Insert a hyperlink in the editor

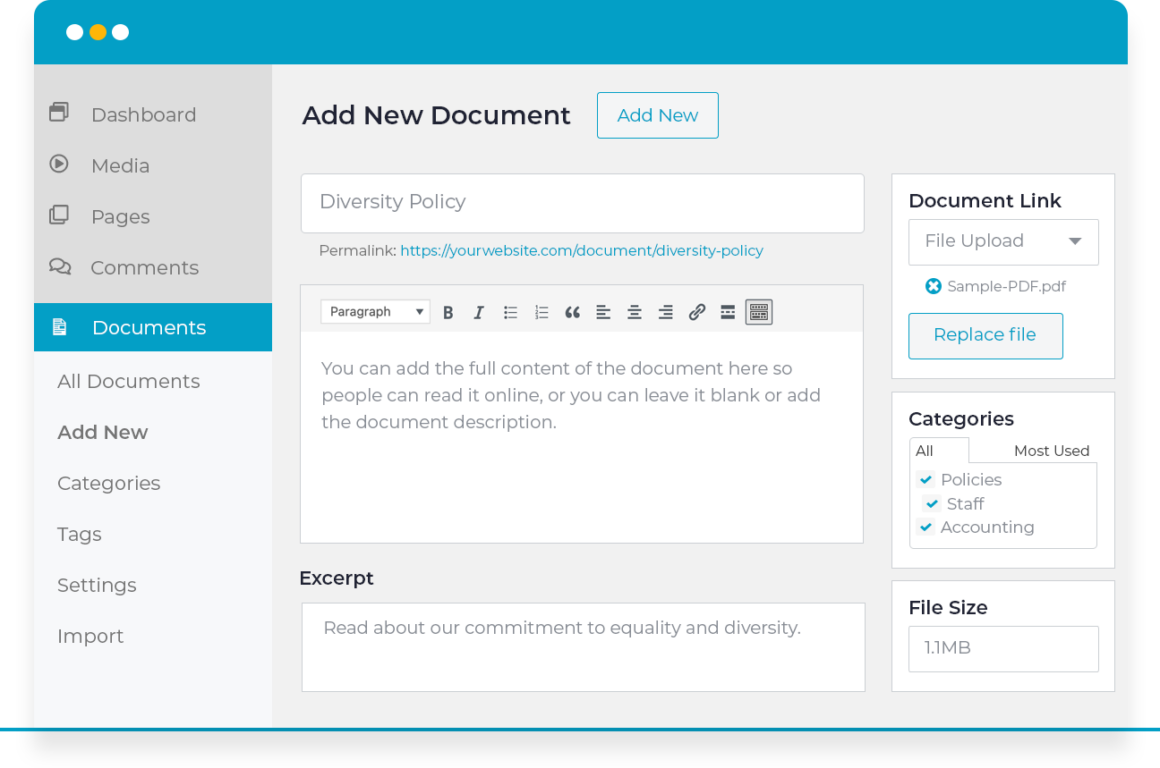[x=696, y=312]
